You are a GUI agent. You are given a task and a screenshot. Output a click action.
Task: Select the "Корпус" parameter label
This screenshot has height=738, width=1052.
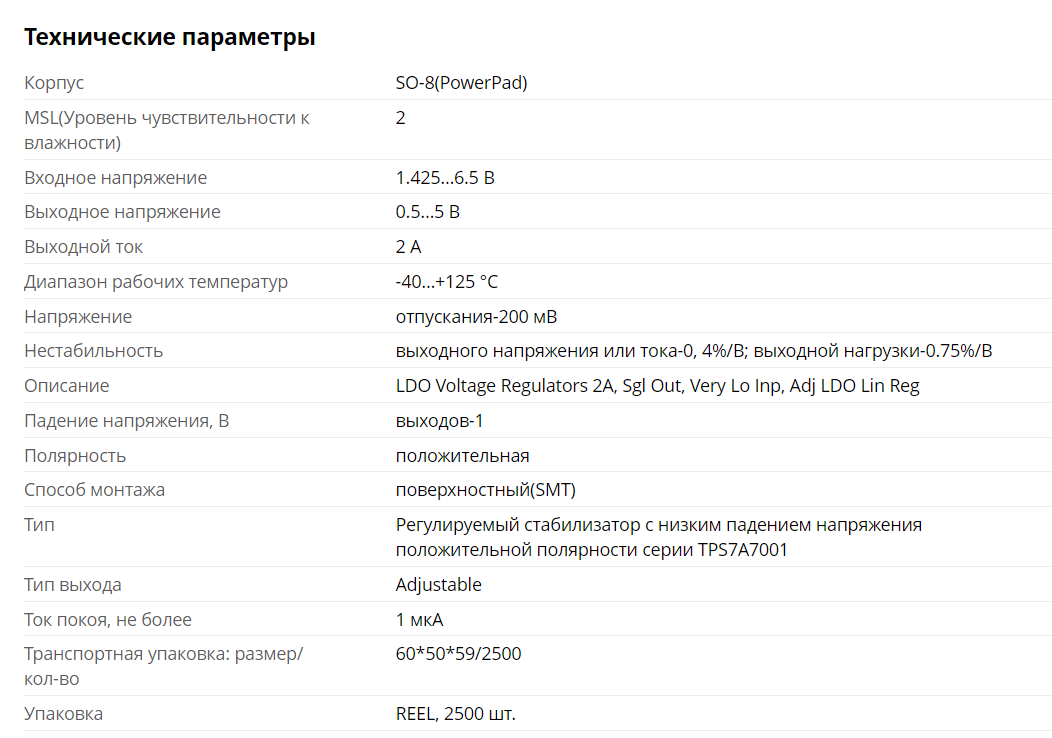tap(54, 83)
